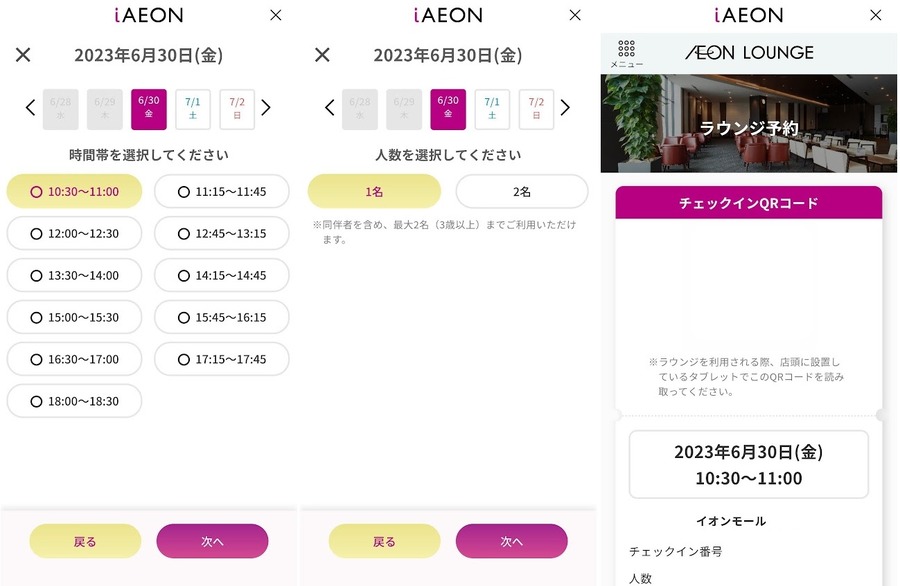Viewport: 900px width, 586px height.
Task: Select 7/1 土 tab on people-count screen
Action: (492, 108)
